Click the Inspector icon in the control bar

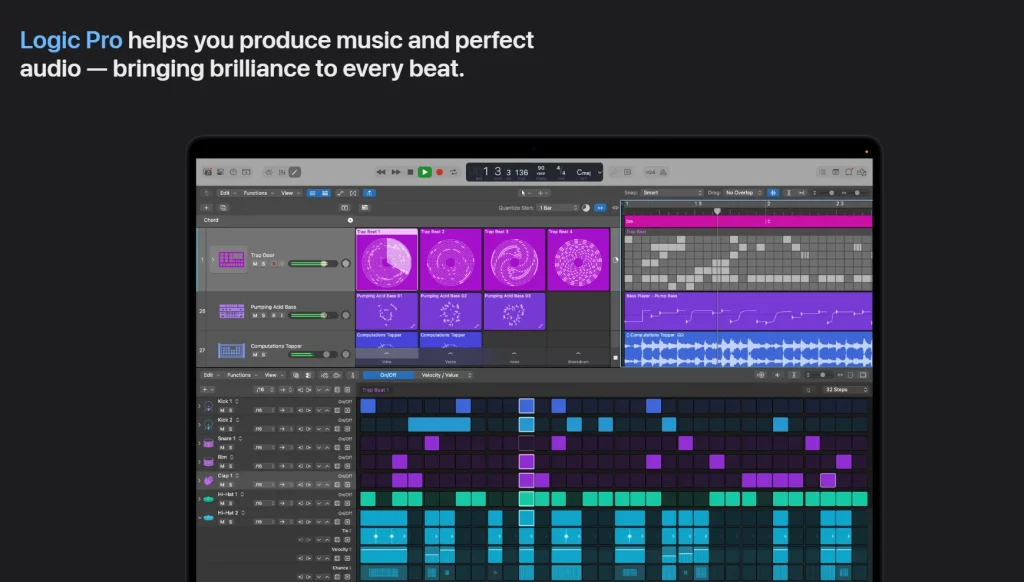pyautogui.click(x=220, y=172)
